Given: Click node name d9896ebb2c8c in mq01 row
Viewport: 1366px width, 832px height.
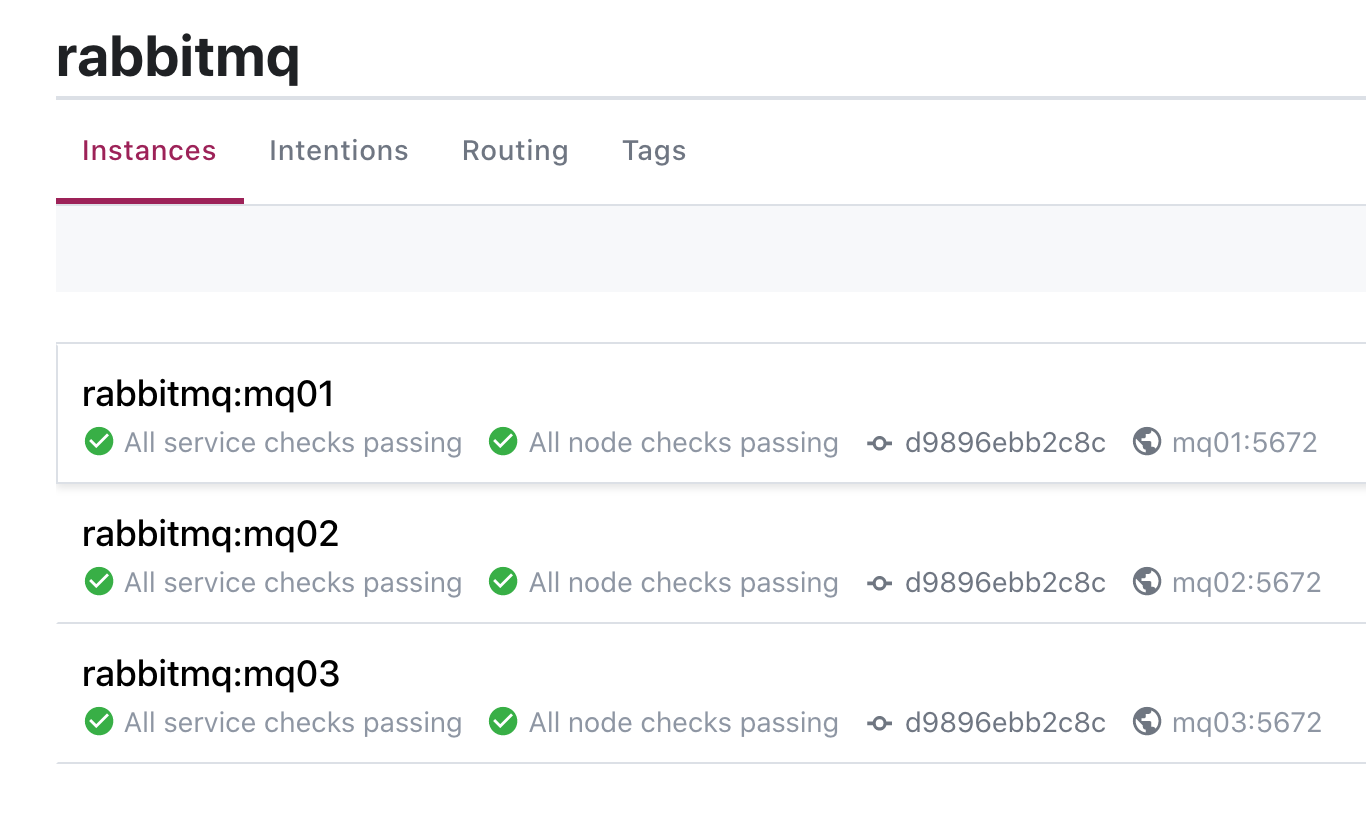Looking at the screenshot, I should coord(1005,442).
